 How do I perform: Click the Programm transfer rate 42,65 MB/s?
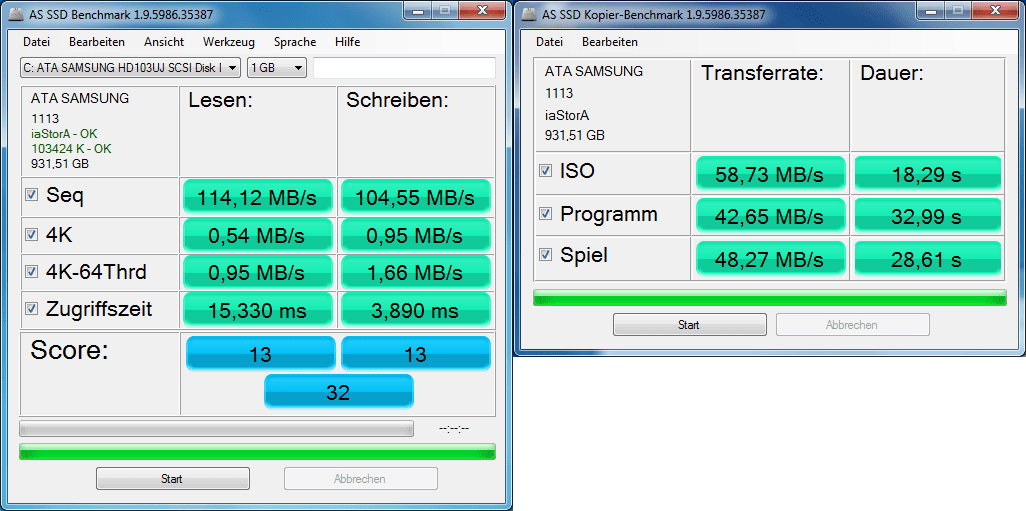point(771,215)
